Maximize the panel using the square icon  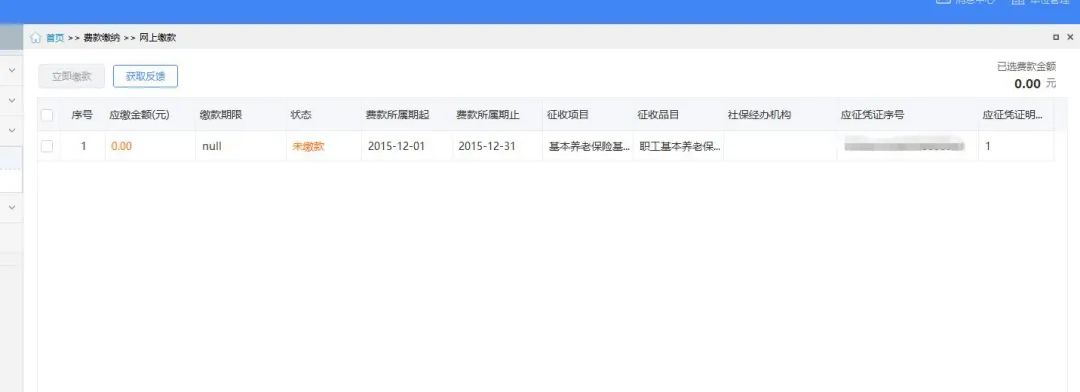click(1056, 37)
